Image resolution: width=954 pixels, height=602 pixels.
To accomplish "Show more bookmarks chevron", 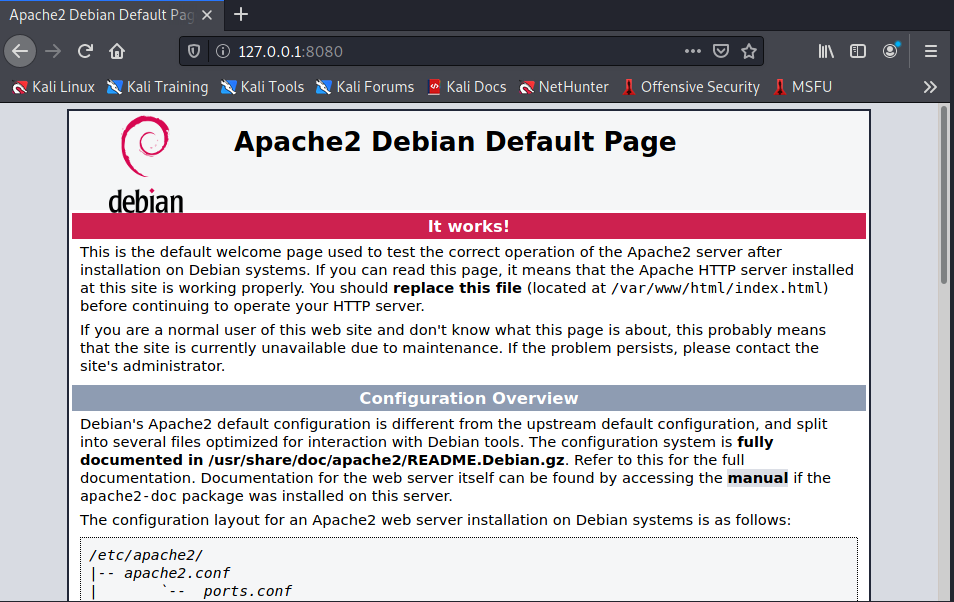I will (930, 87).
